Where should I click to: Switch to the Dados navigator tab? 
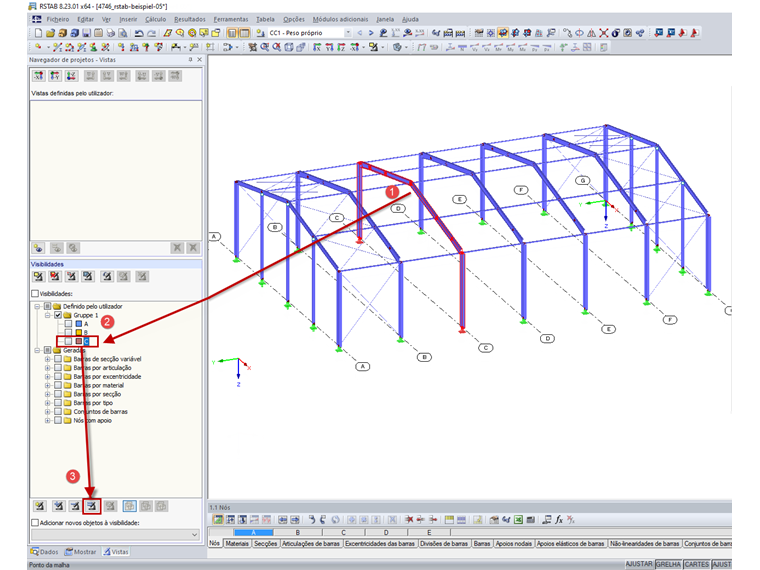coord(44,552)
